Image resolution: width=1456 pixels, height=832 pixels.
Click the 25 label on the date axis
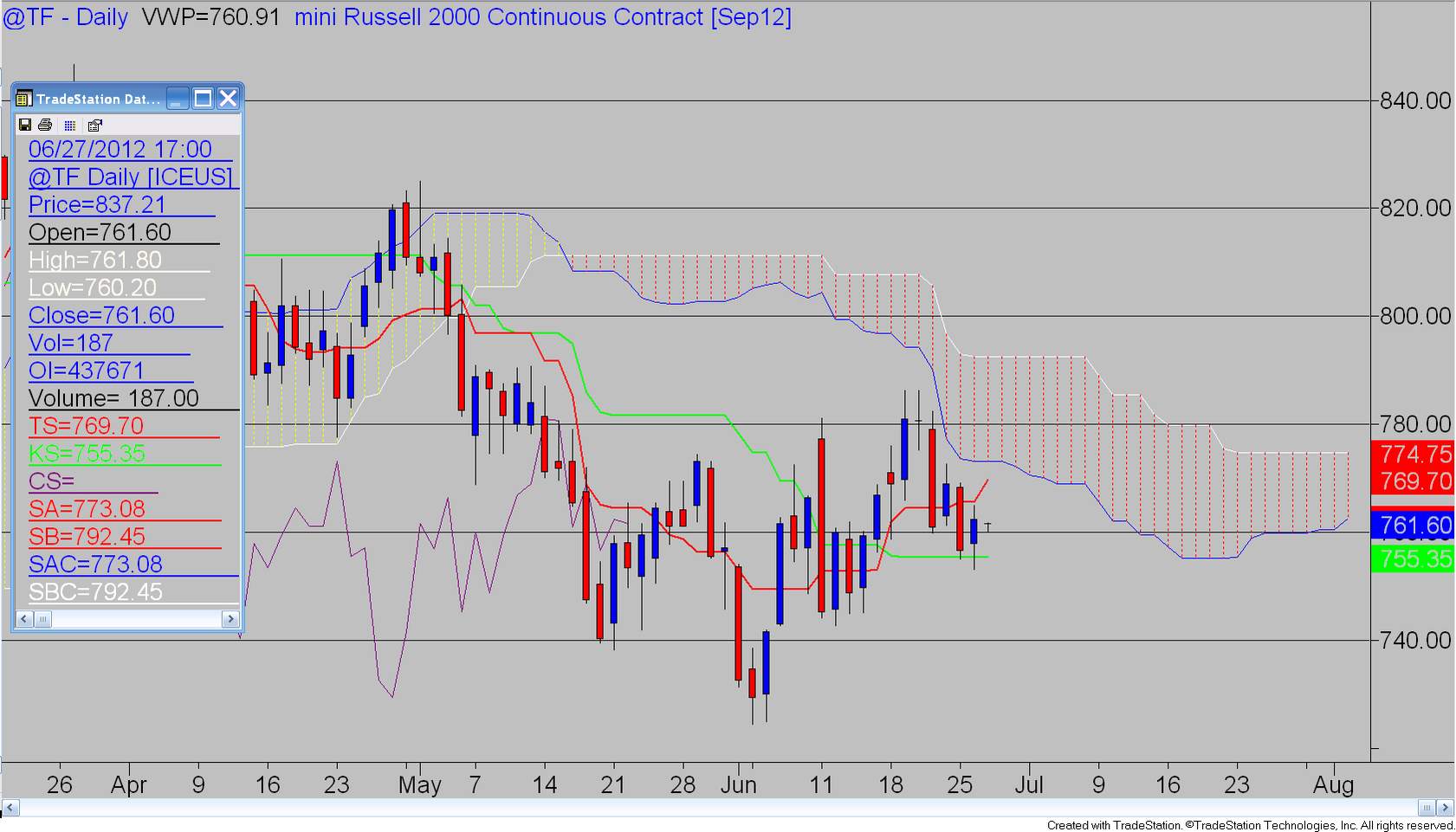pos(960,785)
